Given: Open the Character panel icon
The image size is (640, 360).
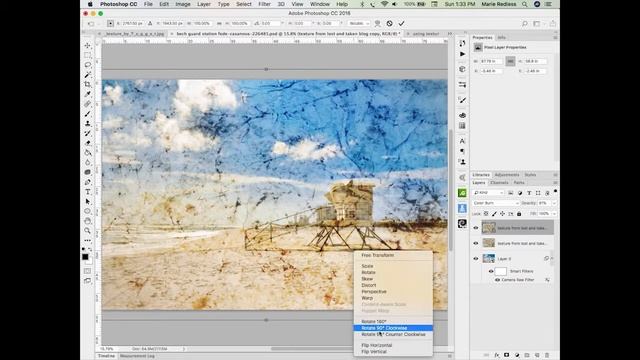Looking at the screenshot, I should tap(462, 141).
